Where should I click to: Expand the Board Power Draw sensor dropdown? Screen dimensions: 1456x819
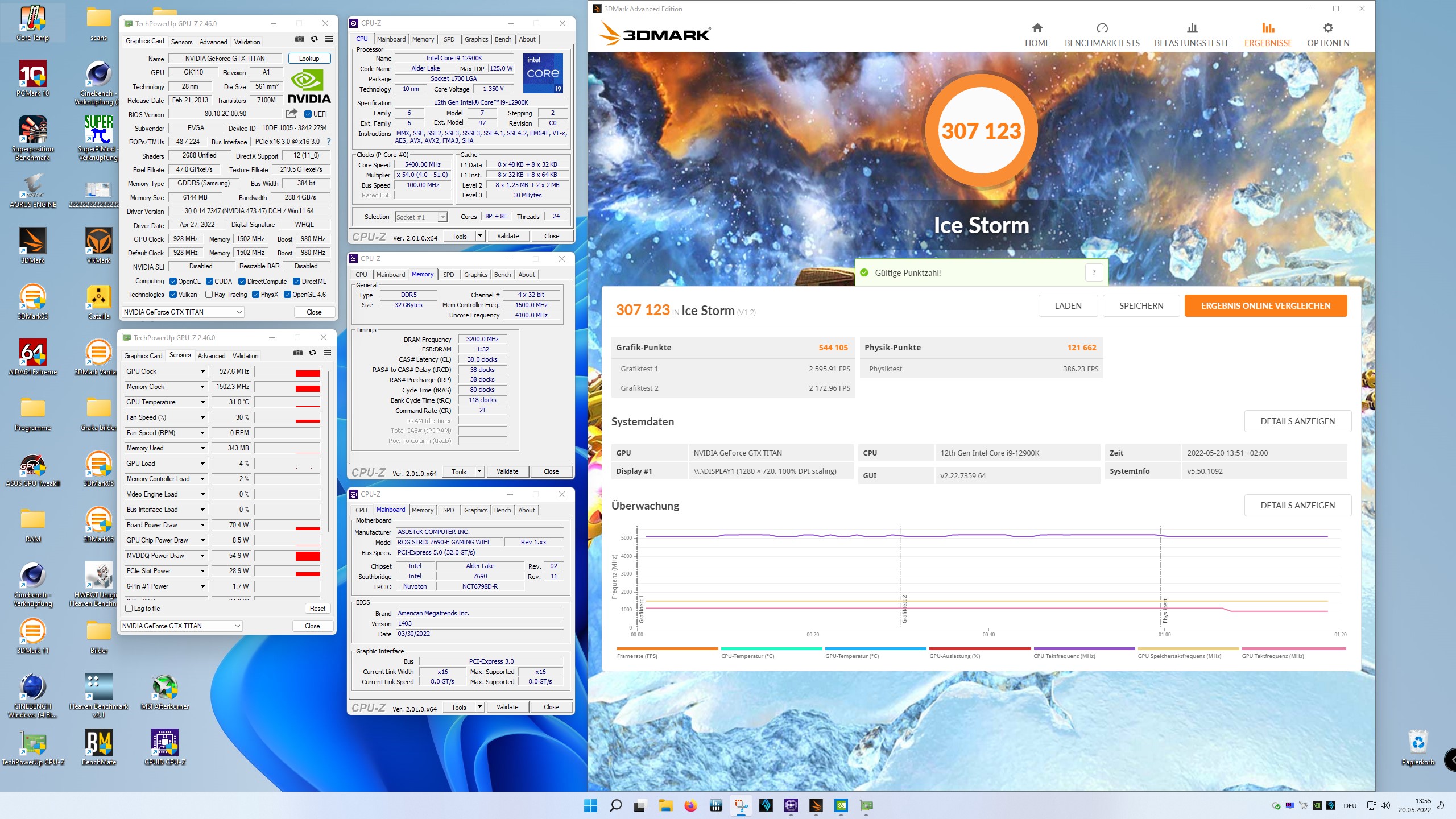point(202,525)
